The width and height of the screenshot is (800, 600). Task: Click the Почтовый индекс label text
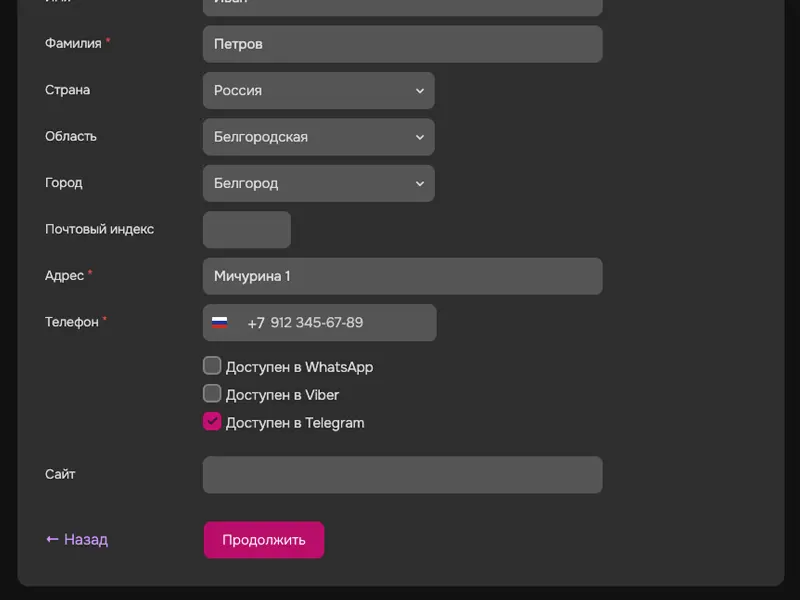tap(99, 229)
